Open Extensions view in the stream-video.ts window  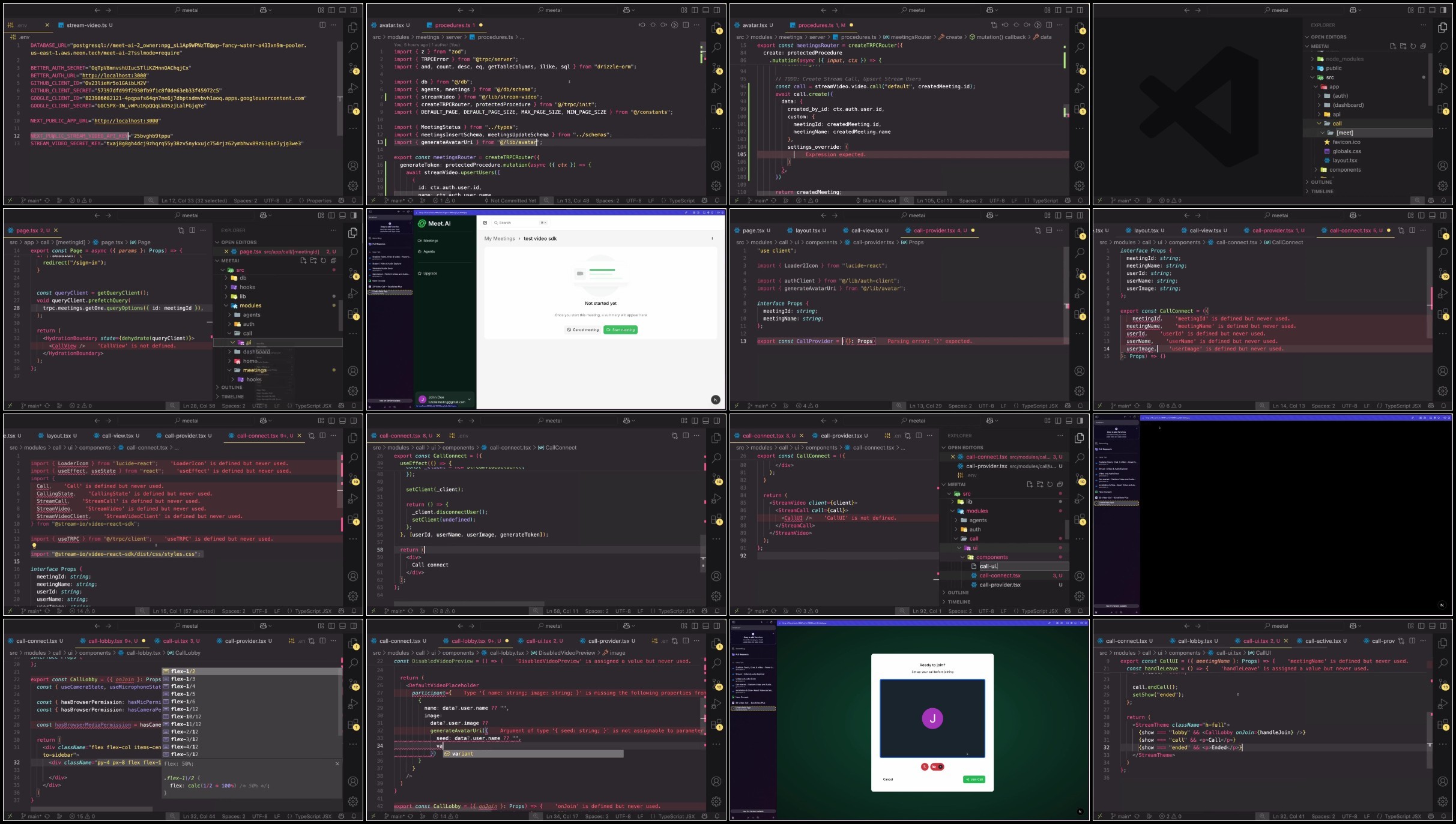pos(353,109)
